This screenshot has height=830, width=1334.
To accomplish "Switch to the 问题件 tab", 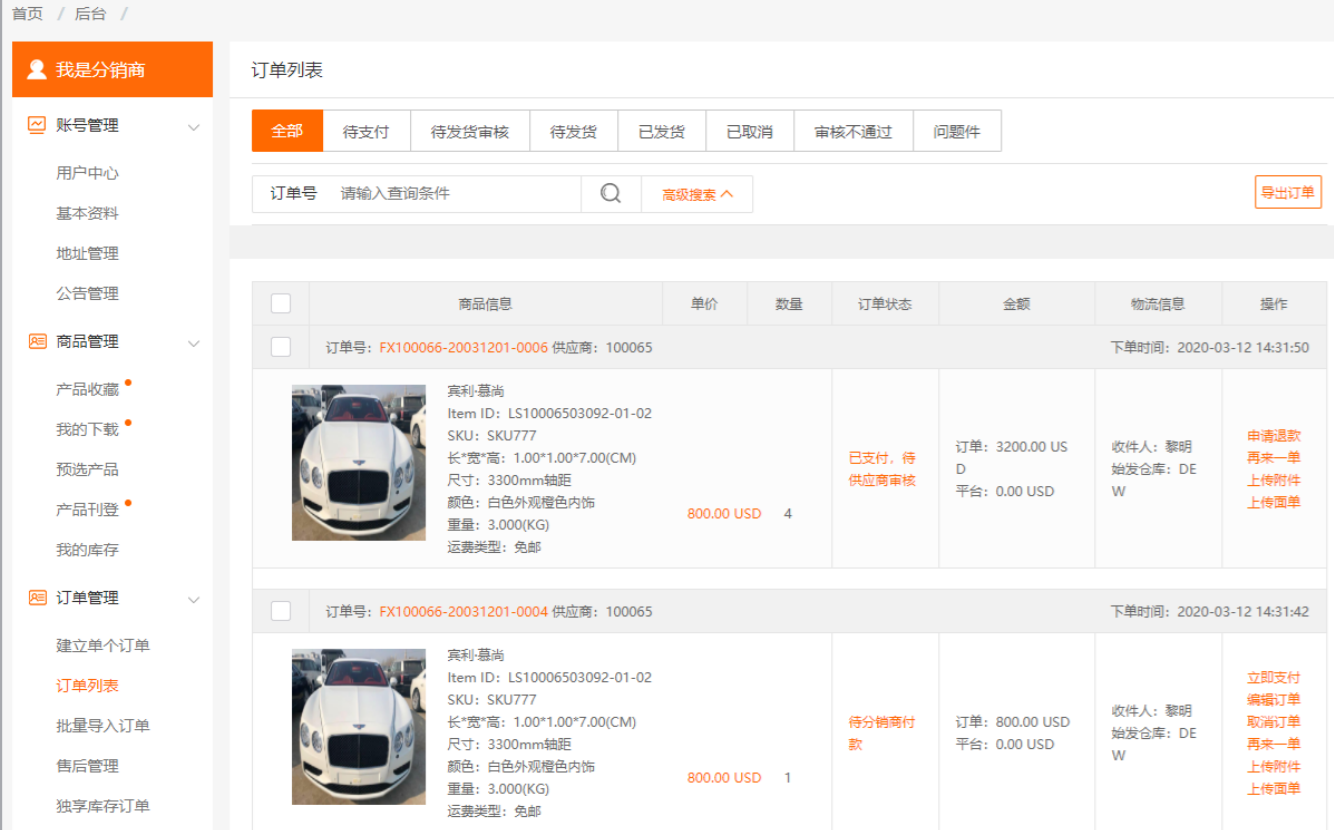I will pyautogui.click(x=957, y=131).
